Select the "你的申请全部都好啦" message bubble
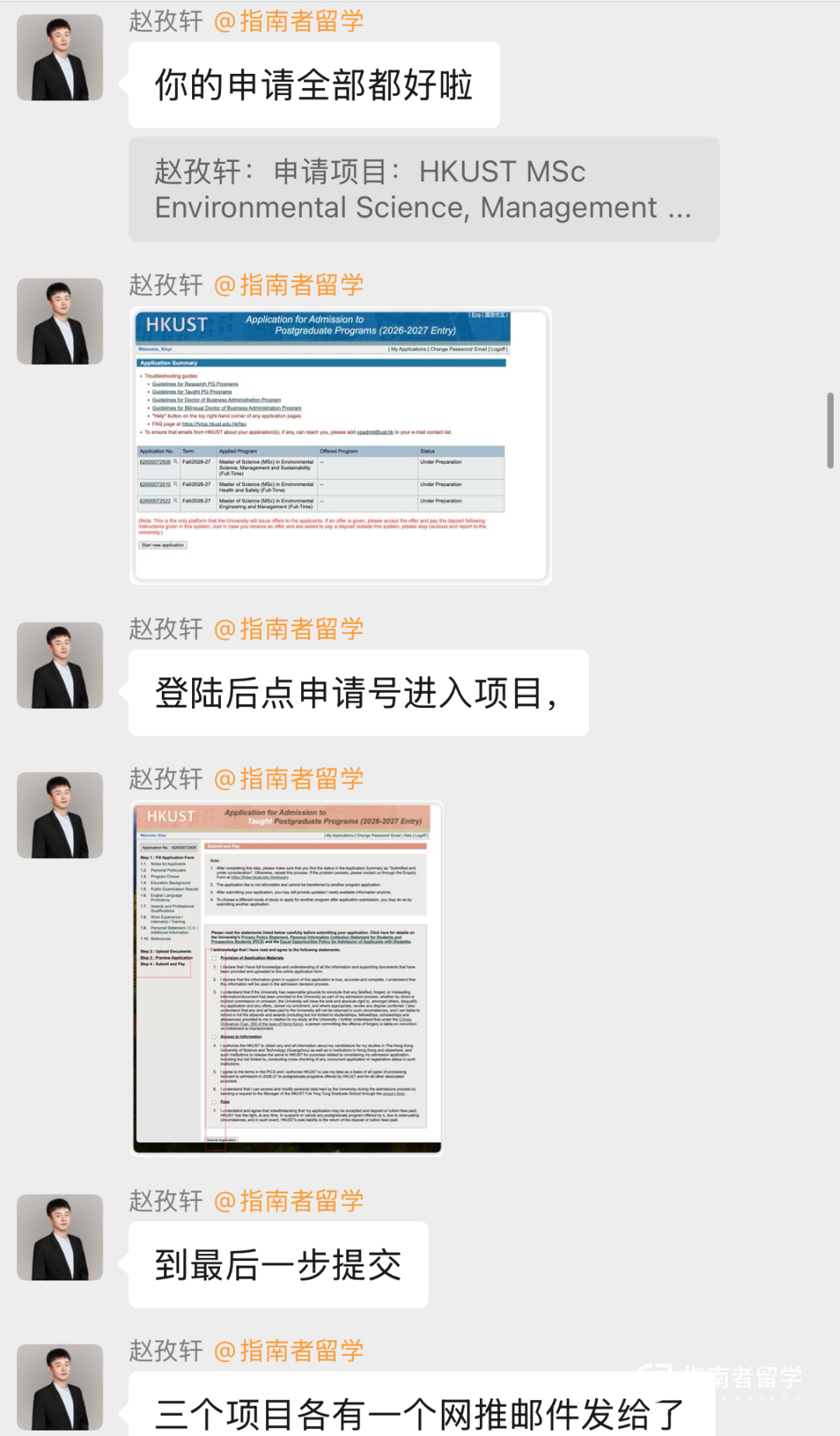This screenshot has height=1436, width=840. coord(313,85)
